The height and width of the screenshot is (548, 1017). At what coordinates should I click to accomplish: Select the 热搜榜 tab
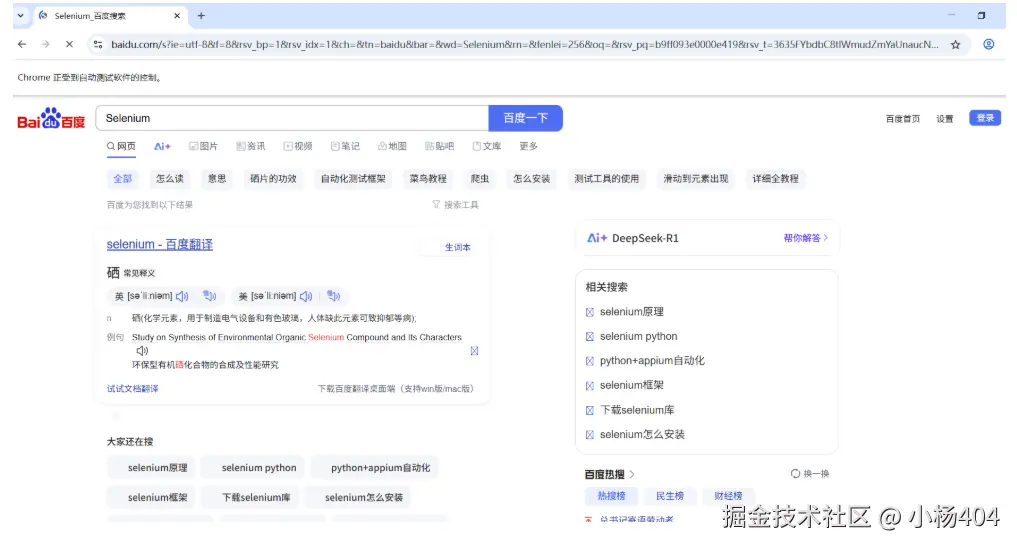point(611,496)
